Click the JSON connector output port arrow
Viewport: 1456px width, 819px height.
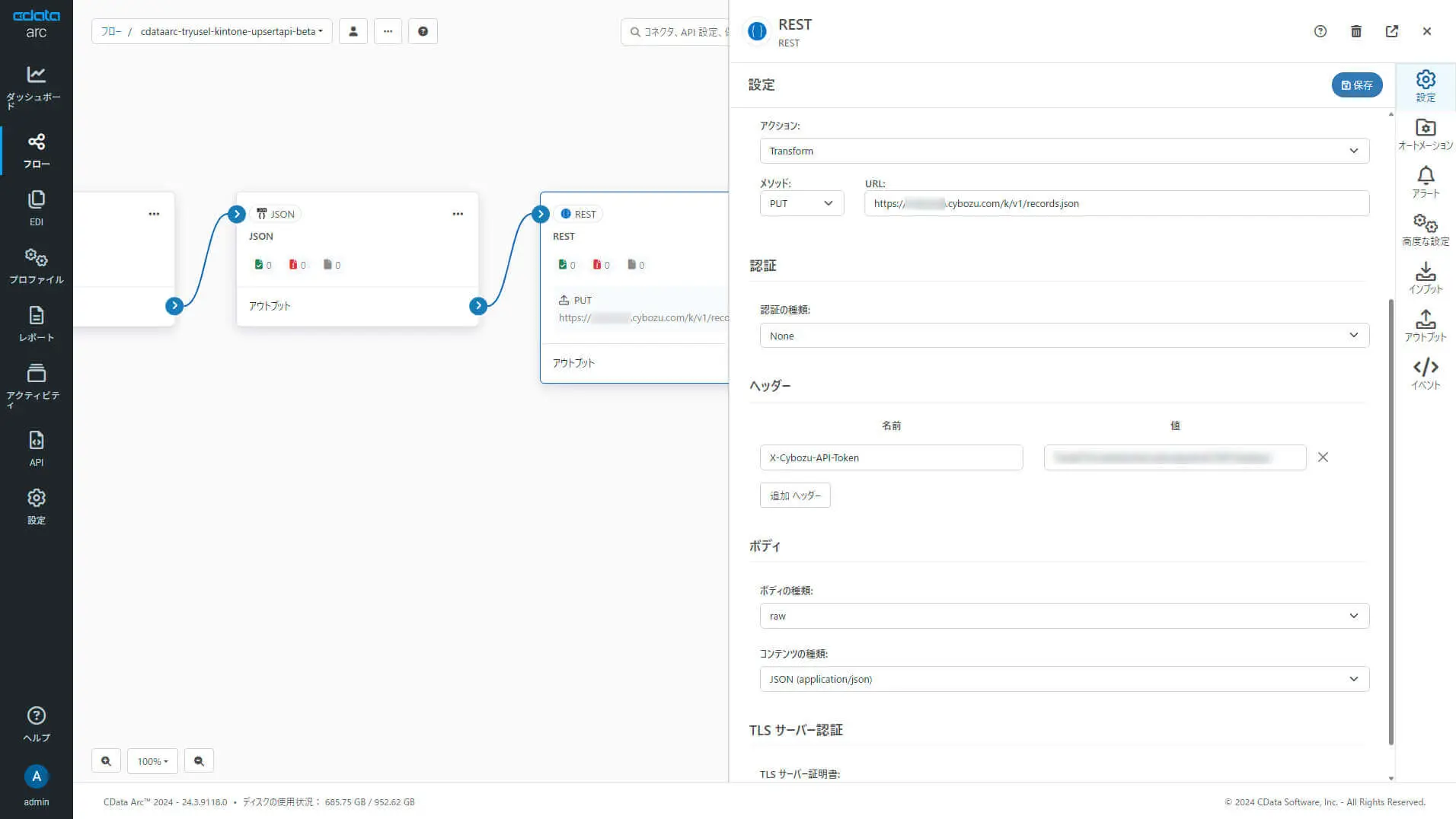point(478,305)
